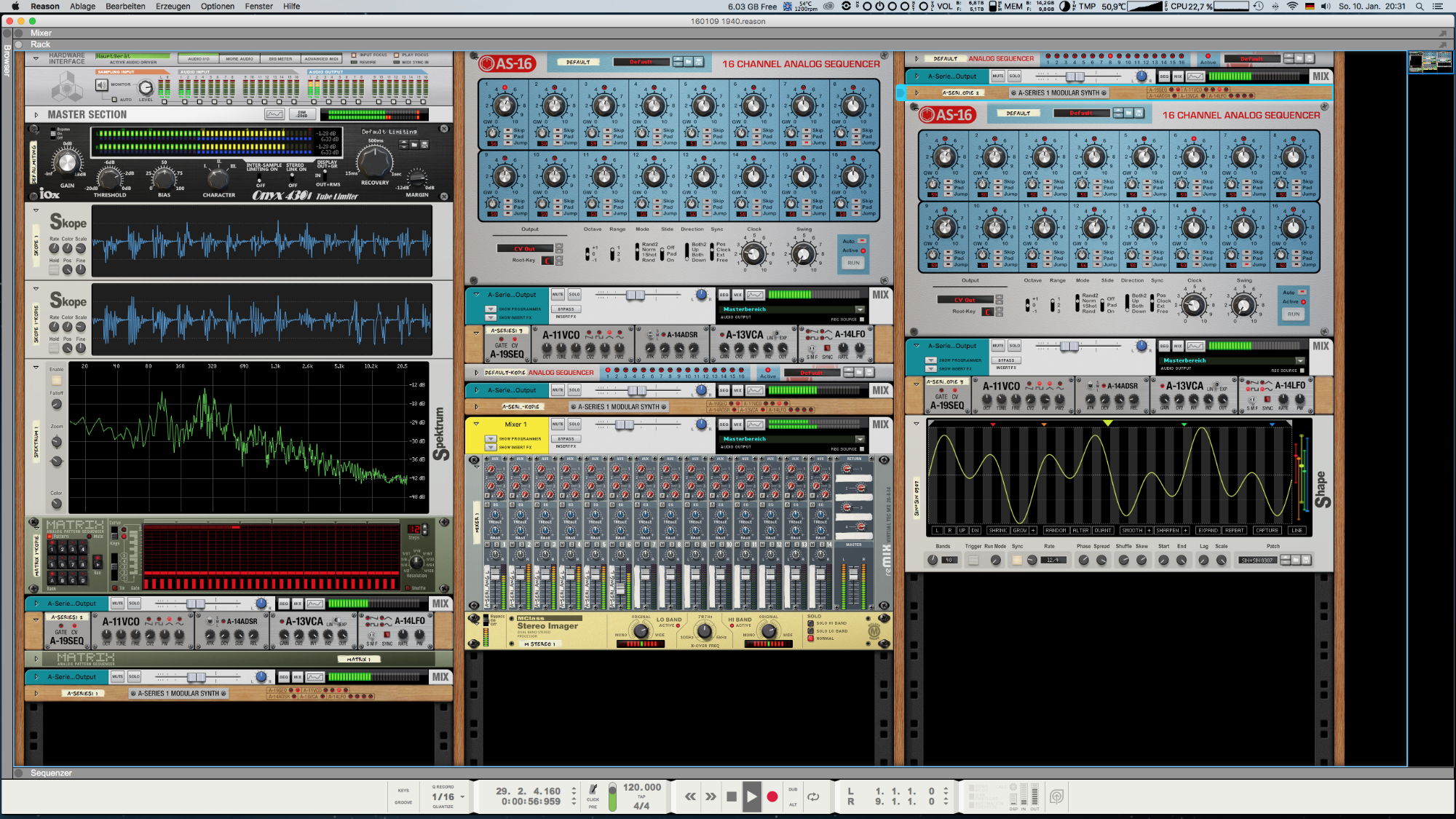Adjust the Swing knob on the left AS-16
The width and height of the screenshot is (1456, 819).
(804, 255)
